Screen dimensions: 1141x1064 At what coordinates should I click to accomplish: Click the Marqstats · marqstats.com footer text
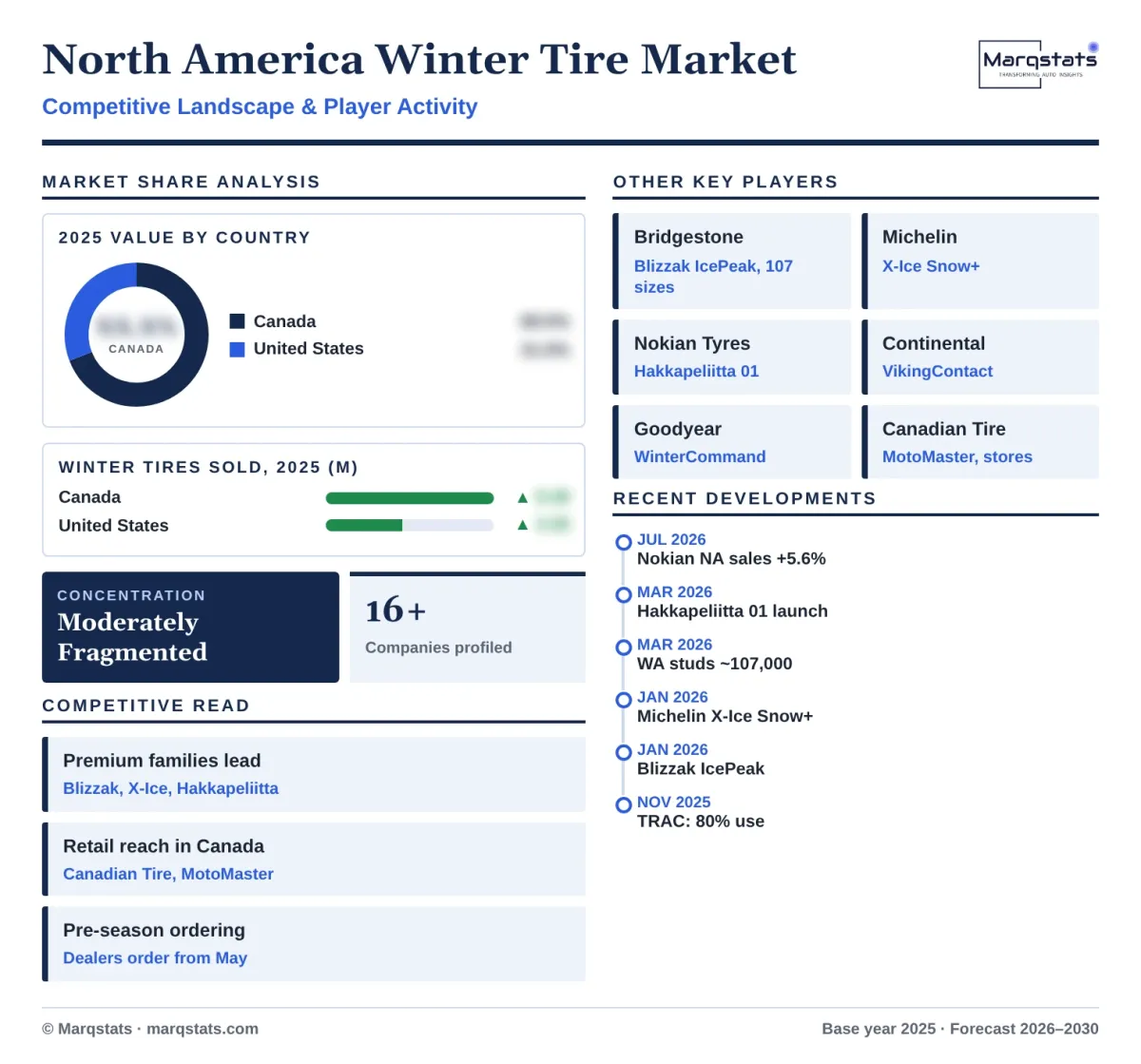pos(150,1029)
